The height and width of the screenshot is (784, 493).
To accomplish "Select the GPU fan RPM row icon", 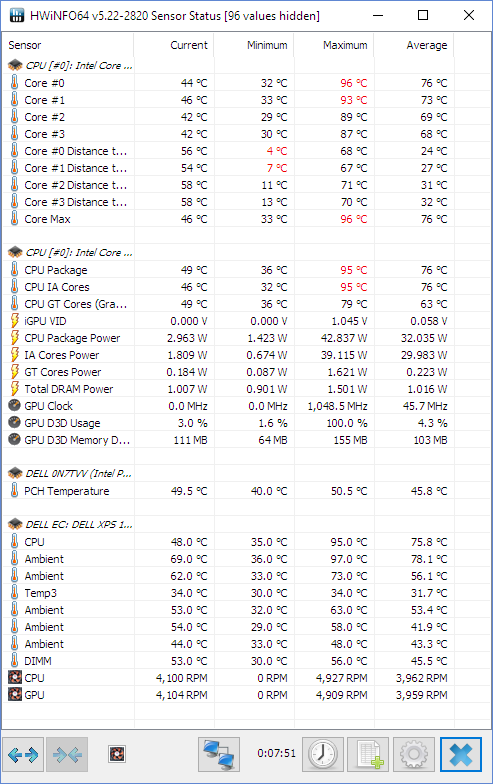I will (15, 695).
